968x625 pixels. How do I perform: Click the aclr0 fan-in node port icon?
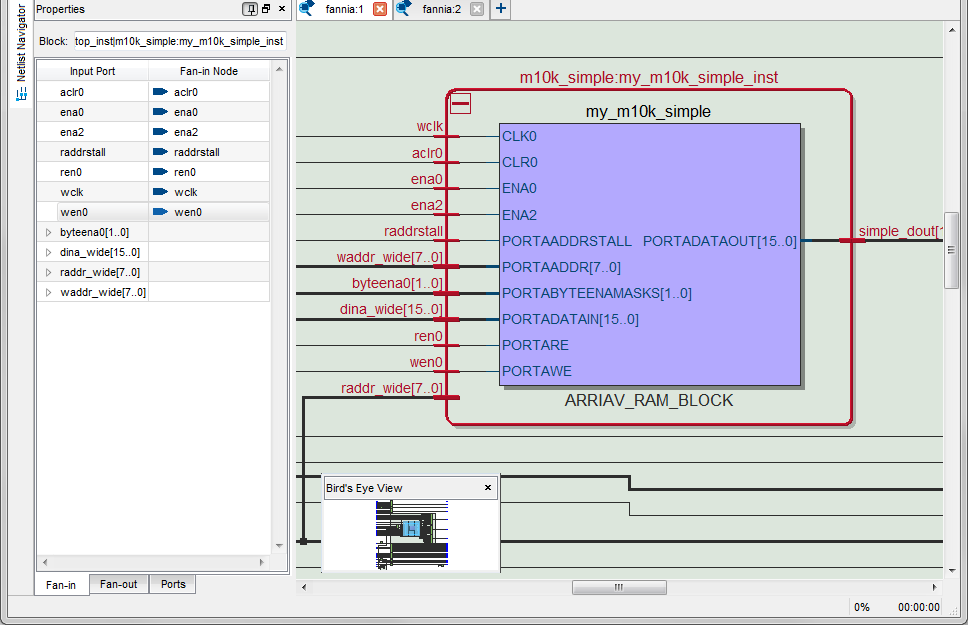click(160, 92)
